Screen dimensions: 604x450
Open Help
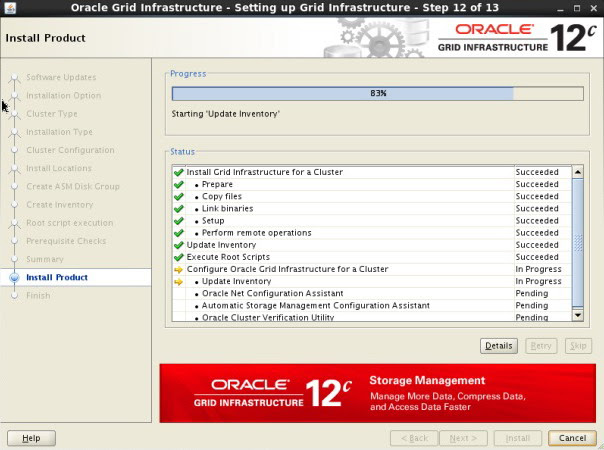(31, 438)
